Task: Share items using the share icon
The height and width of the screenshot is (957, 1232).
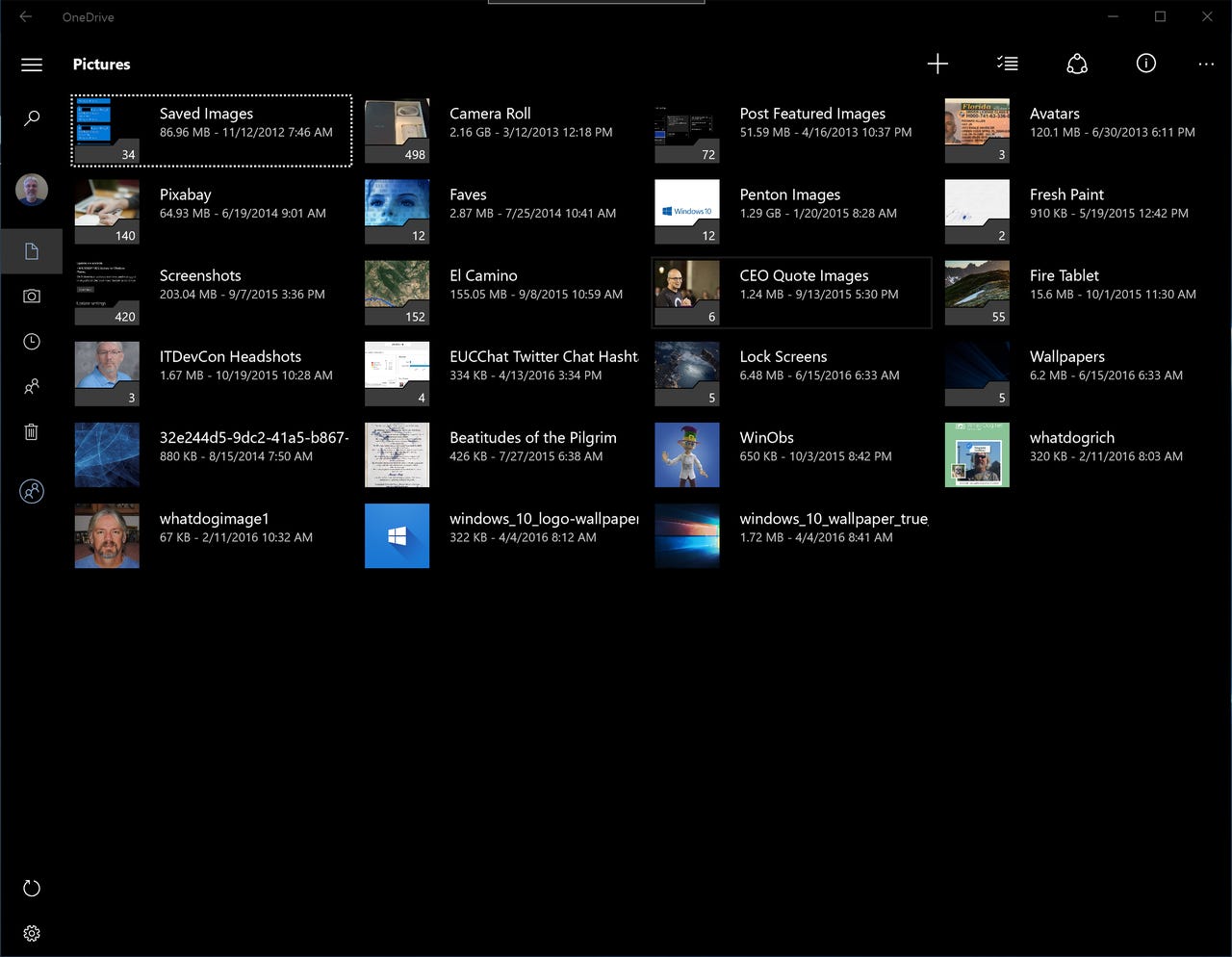Action: [x=1076, y=64]
